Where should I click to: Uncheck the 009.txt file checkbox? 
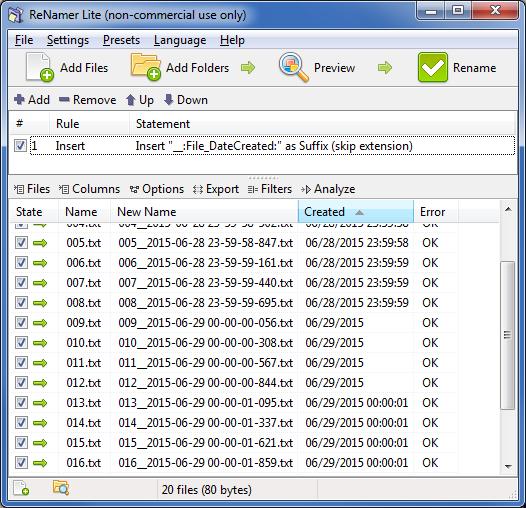(21, 323)
